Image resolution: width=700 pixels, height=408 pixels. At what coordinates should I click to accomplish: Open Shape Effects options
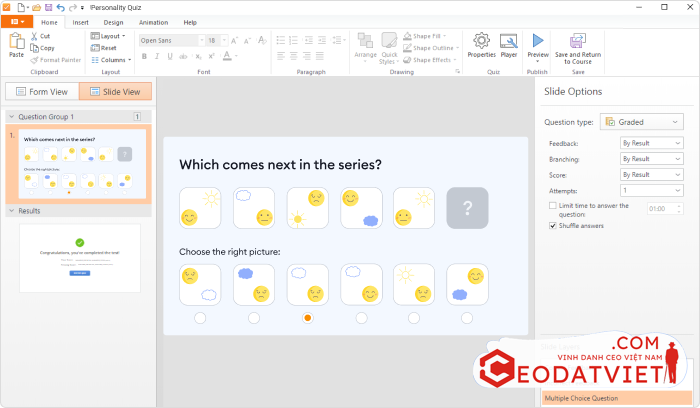(430, 60)
